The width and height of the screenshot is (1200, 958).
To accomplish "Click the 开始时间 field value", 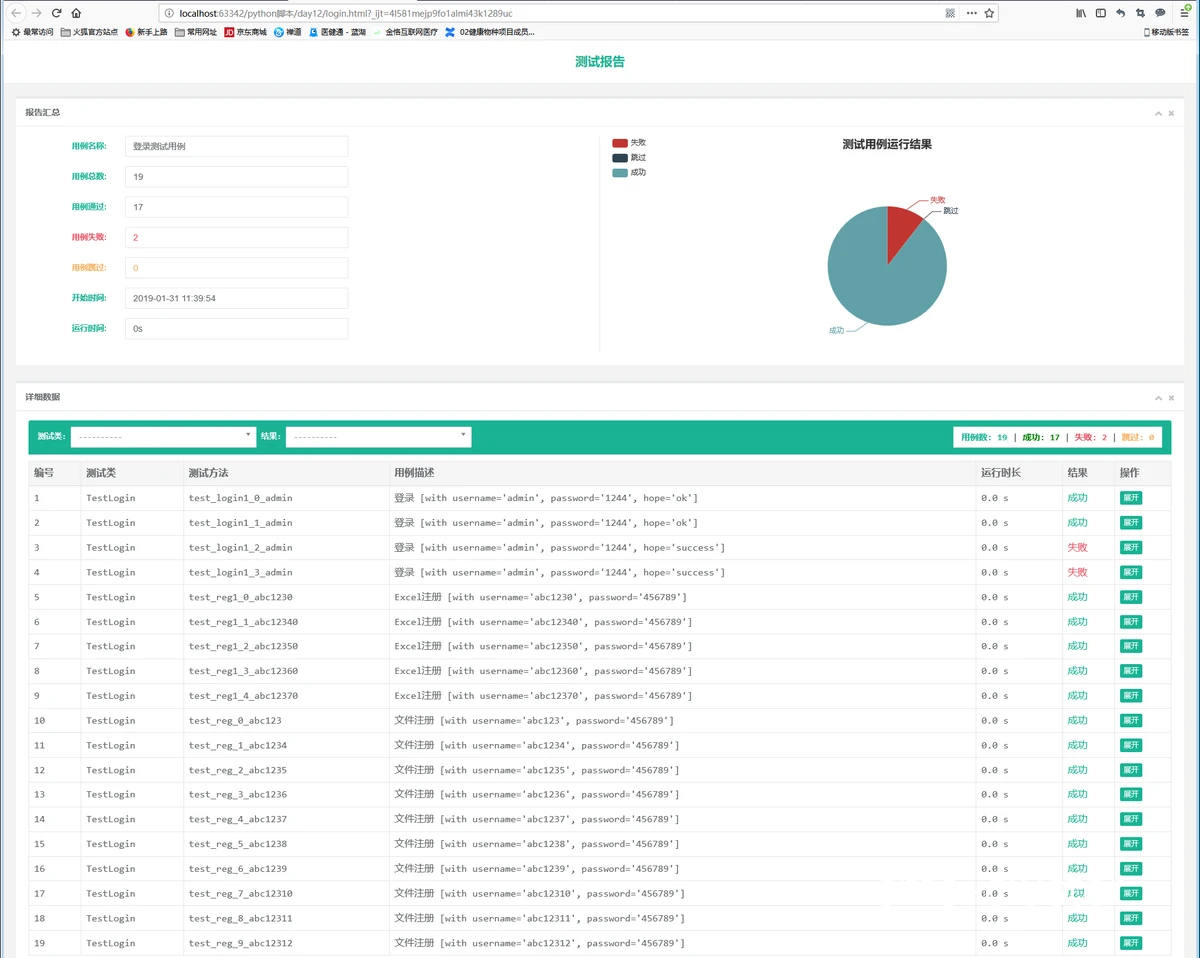I will click(x=236, y=298).
